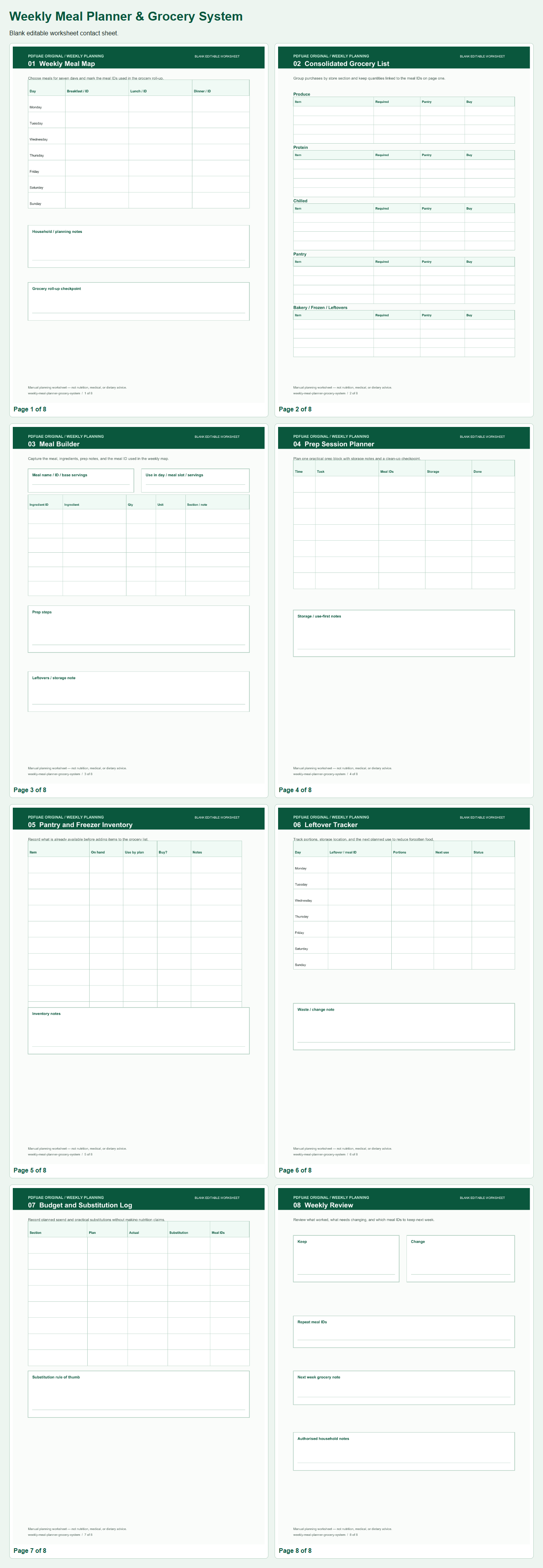Select the Sunday row in Weekly Meal Map
The image size is (543, 1568).
(138, 200)
